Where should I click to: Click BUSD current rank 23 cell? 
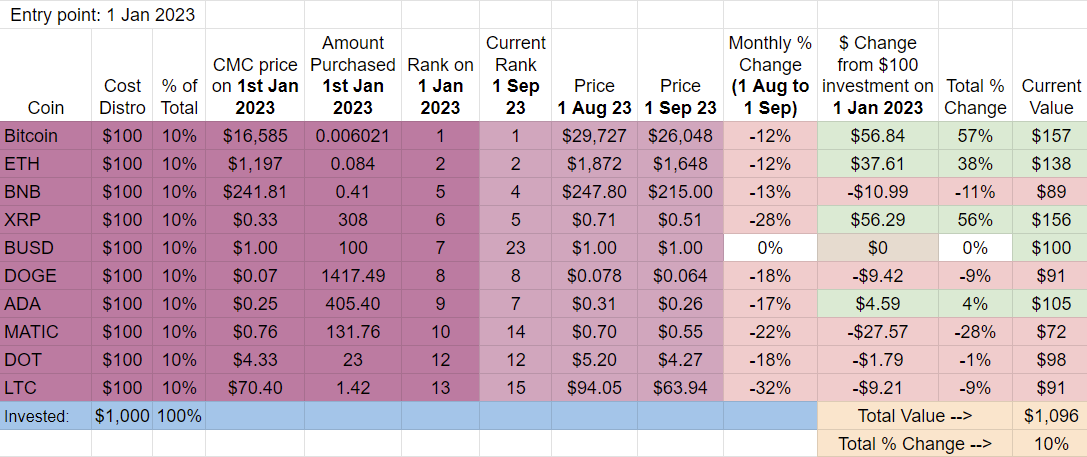(515, 248)
